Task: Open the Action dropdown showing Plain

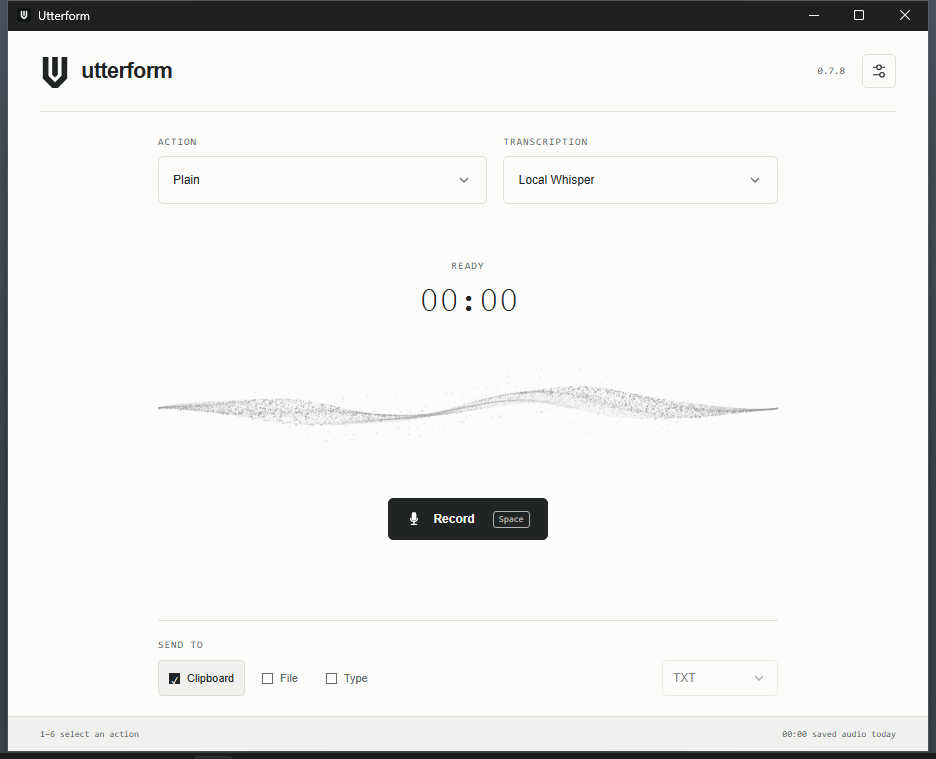Action: point(322,180)
